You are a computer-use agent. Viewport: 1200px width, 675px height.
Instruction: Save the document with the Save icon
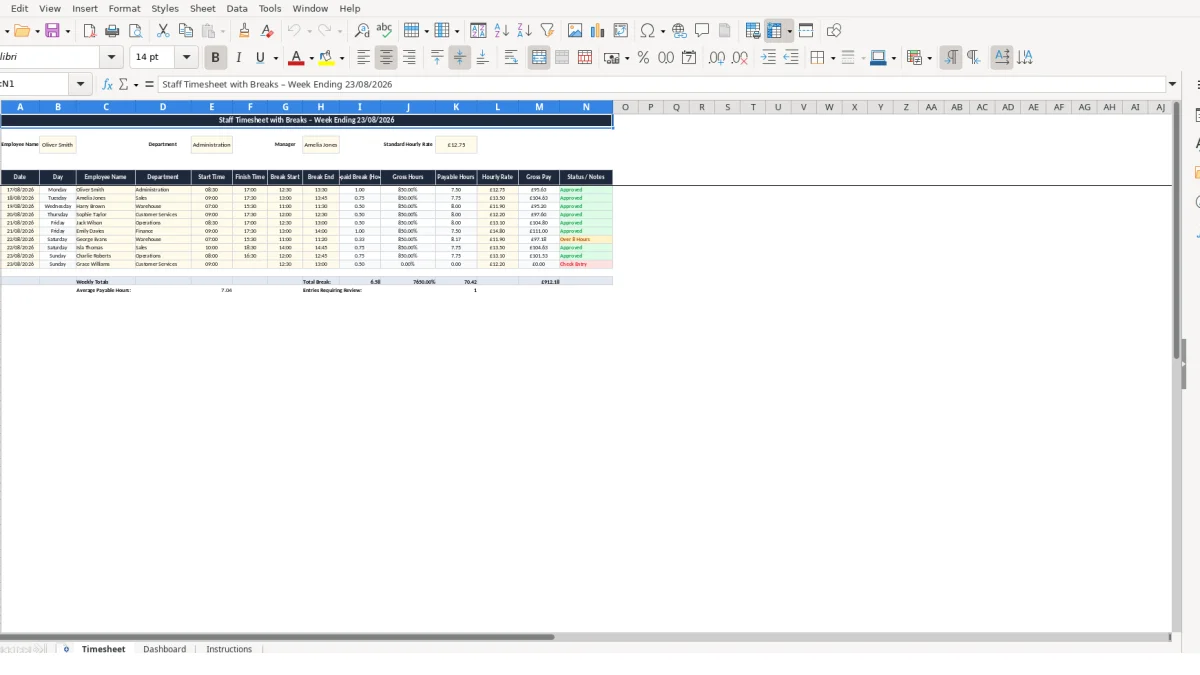coord(52,31)
